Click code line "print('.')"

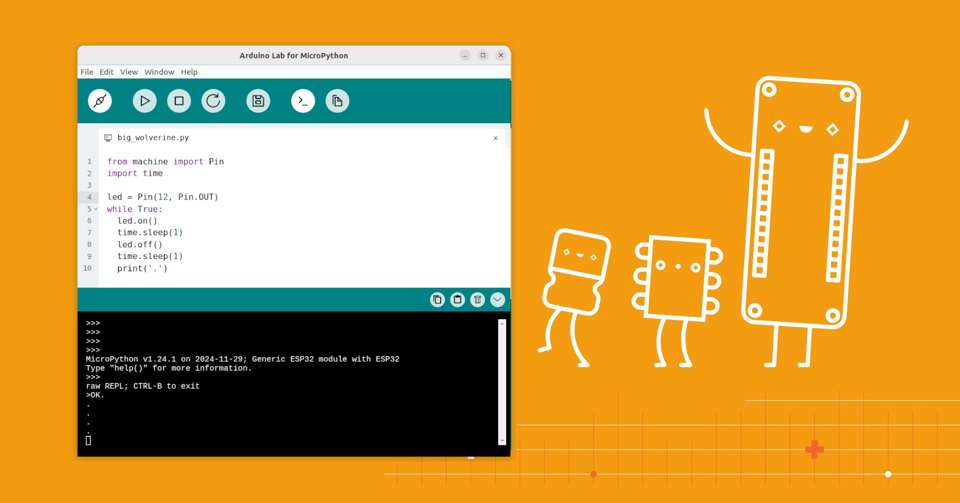point(142,269)
